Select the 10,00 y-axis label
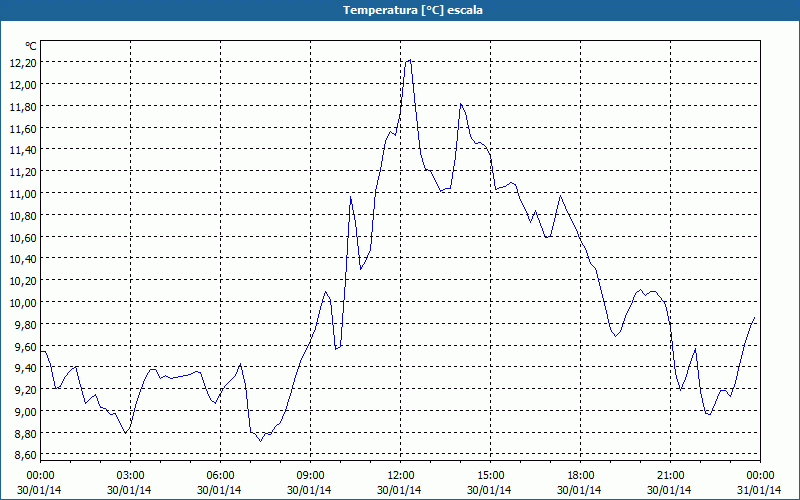This screenshot has height=500, width=800. (x=23, y=303)
